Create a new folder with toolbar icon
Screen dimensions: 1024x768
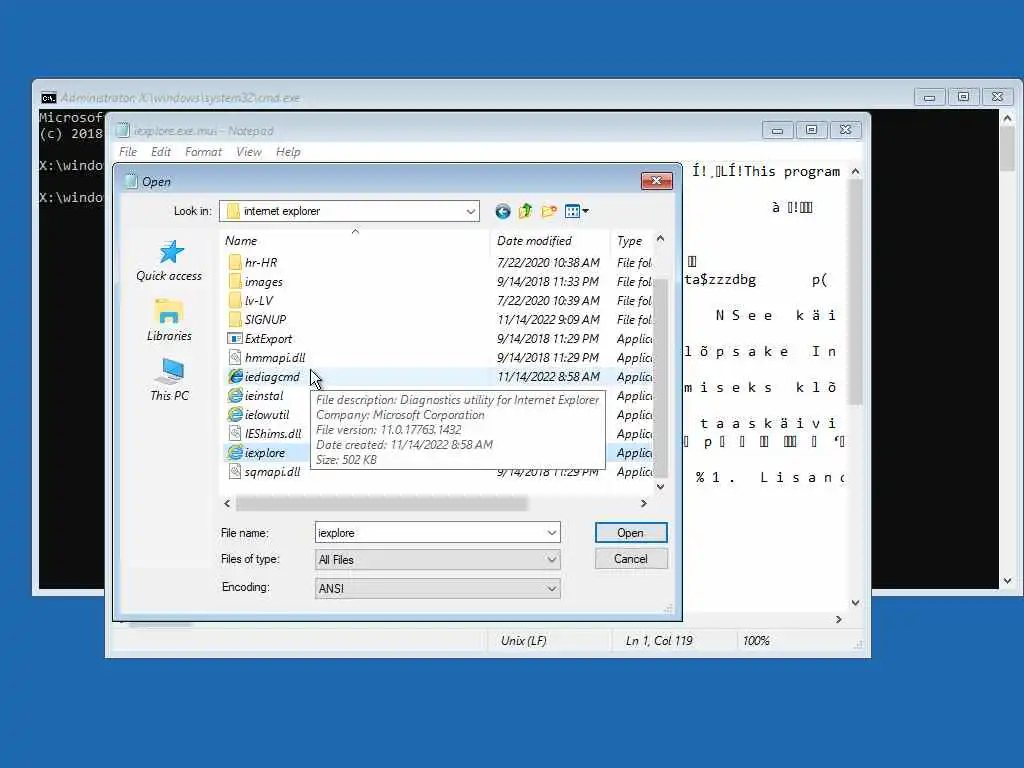(x=549, y=211)
